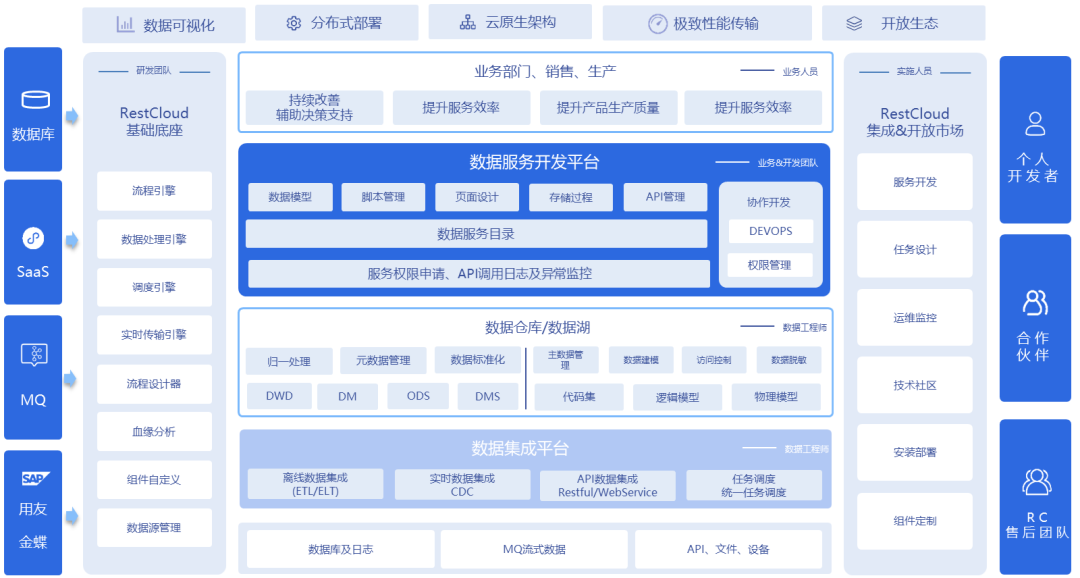Open the 开放生态 top tab
The height and width of the screenshot is (578, 1080).
tap(903, 23)
